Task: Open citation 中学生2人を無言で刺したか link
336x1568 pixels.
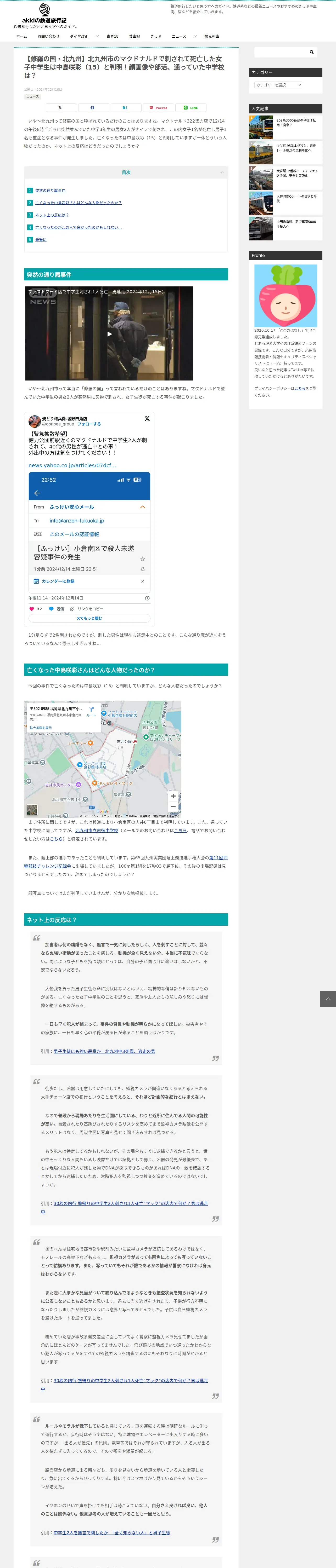Action: pos(111,1533)
